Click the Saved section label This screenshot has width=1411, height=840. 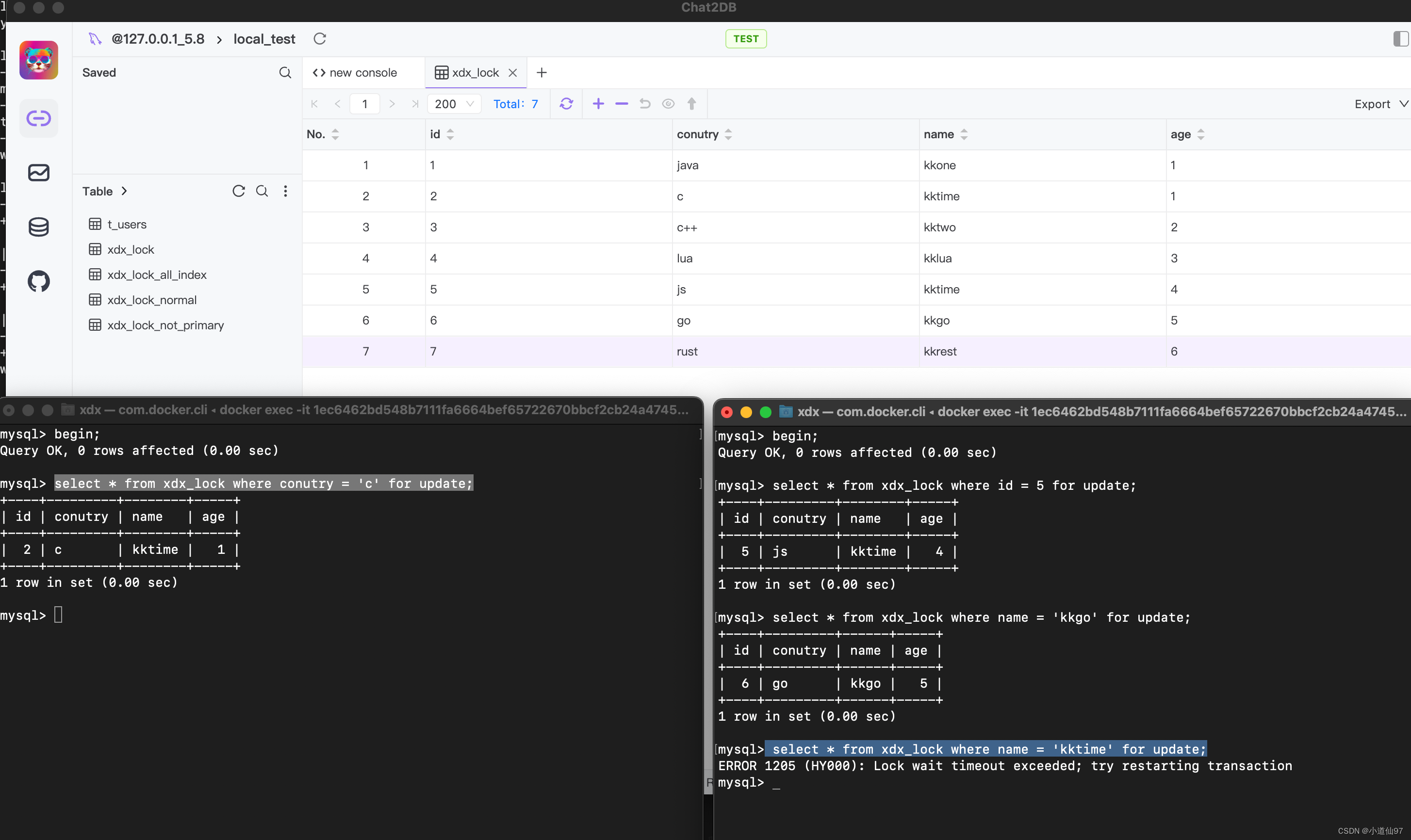click(x=99, y=72)
